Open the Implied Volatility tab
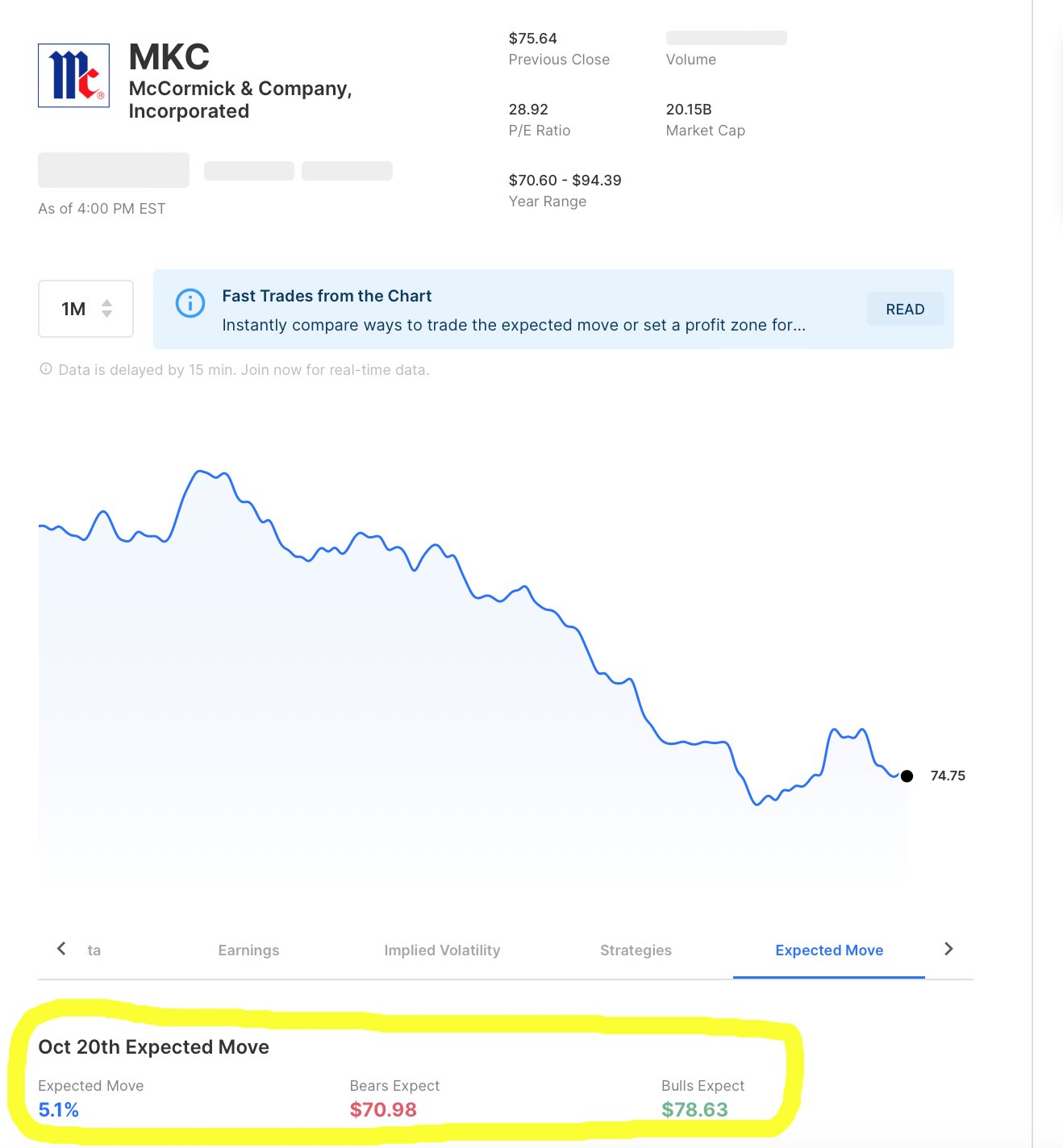This screenshot has height=1148, width=1063. (442, 950)
